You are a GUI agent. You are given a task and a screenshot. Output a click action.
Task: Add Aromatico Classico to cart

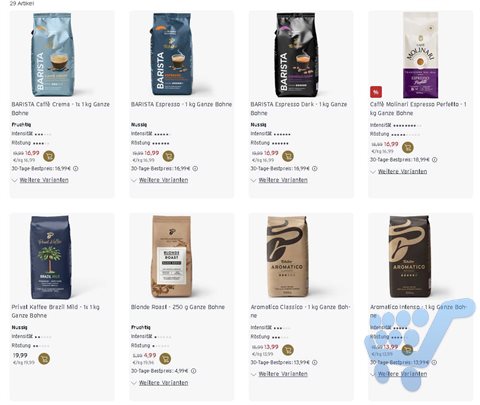[288, 350]
